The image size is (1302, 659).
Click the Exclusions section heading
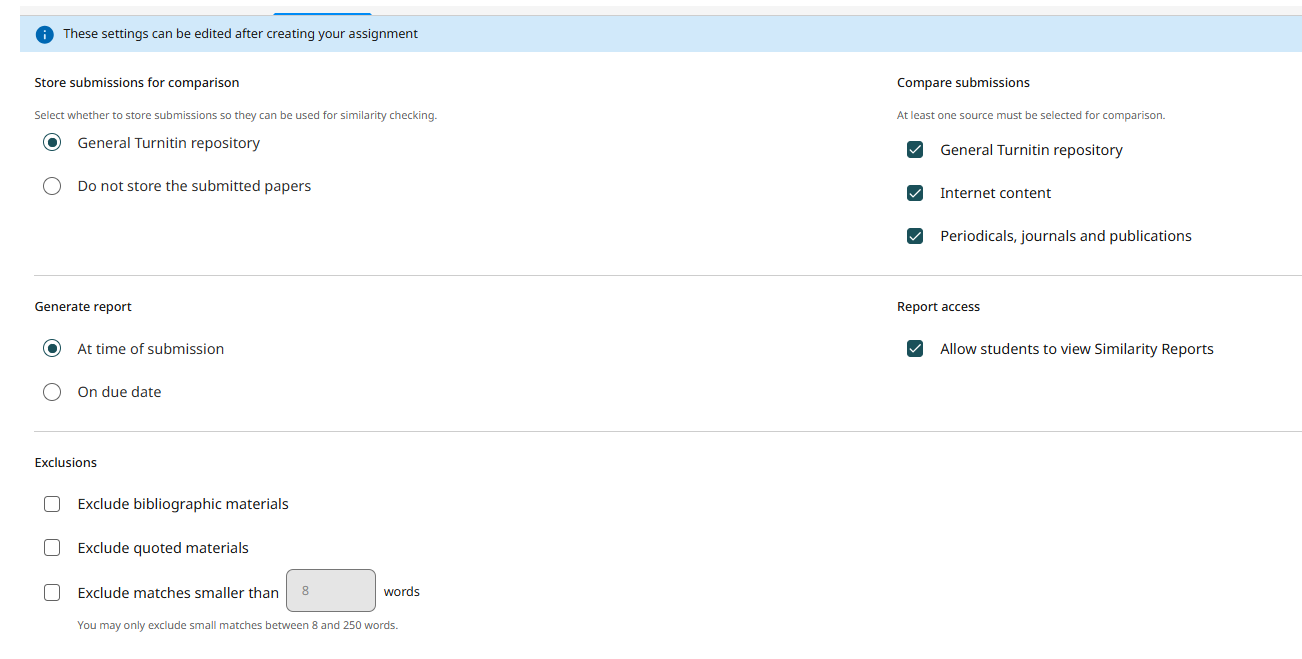(x=66, y=463)
